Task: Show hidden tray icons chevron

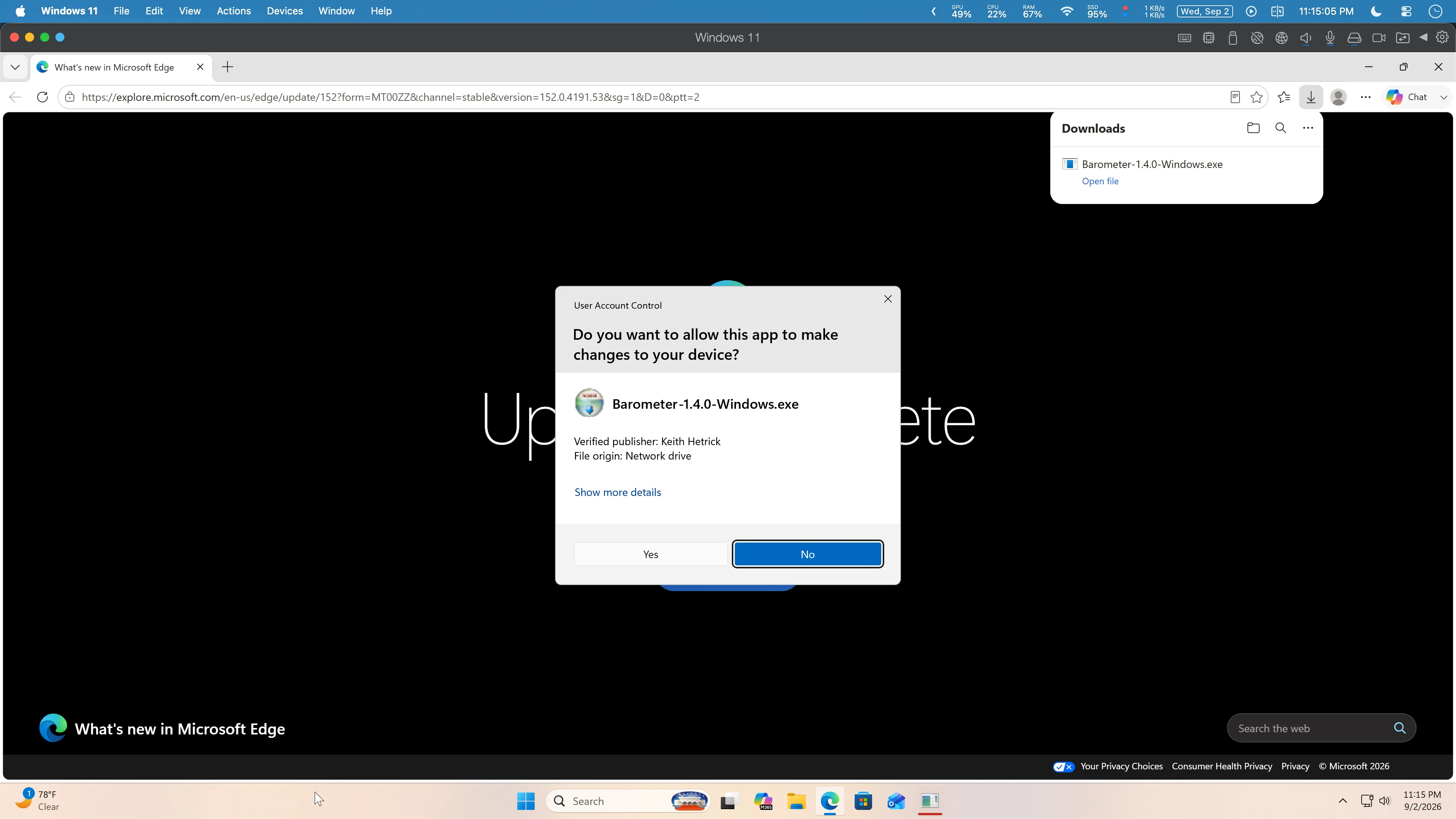Action: coord(1342,801)
